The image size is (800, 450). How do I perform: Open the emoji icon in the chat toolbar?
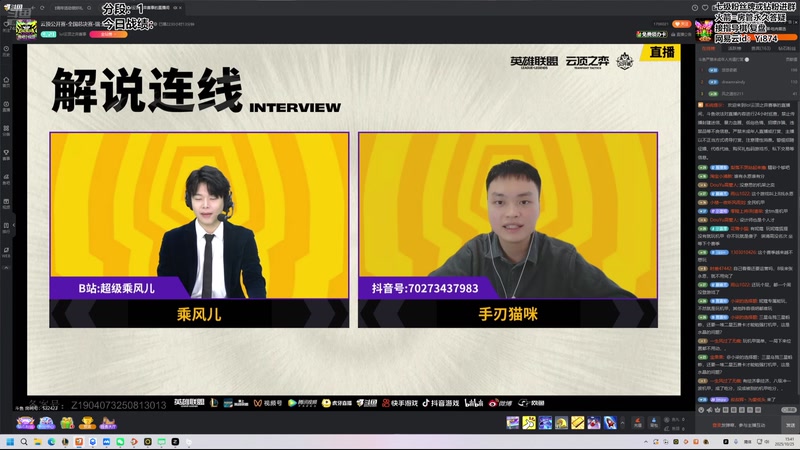click(x=703, y=410)
